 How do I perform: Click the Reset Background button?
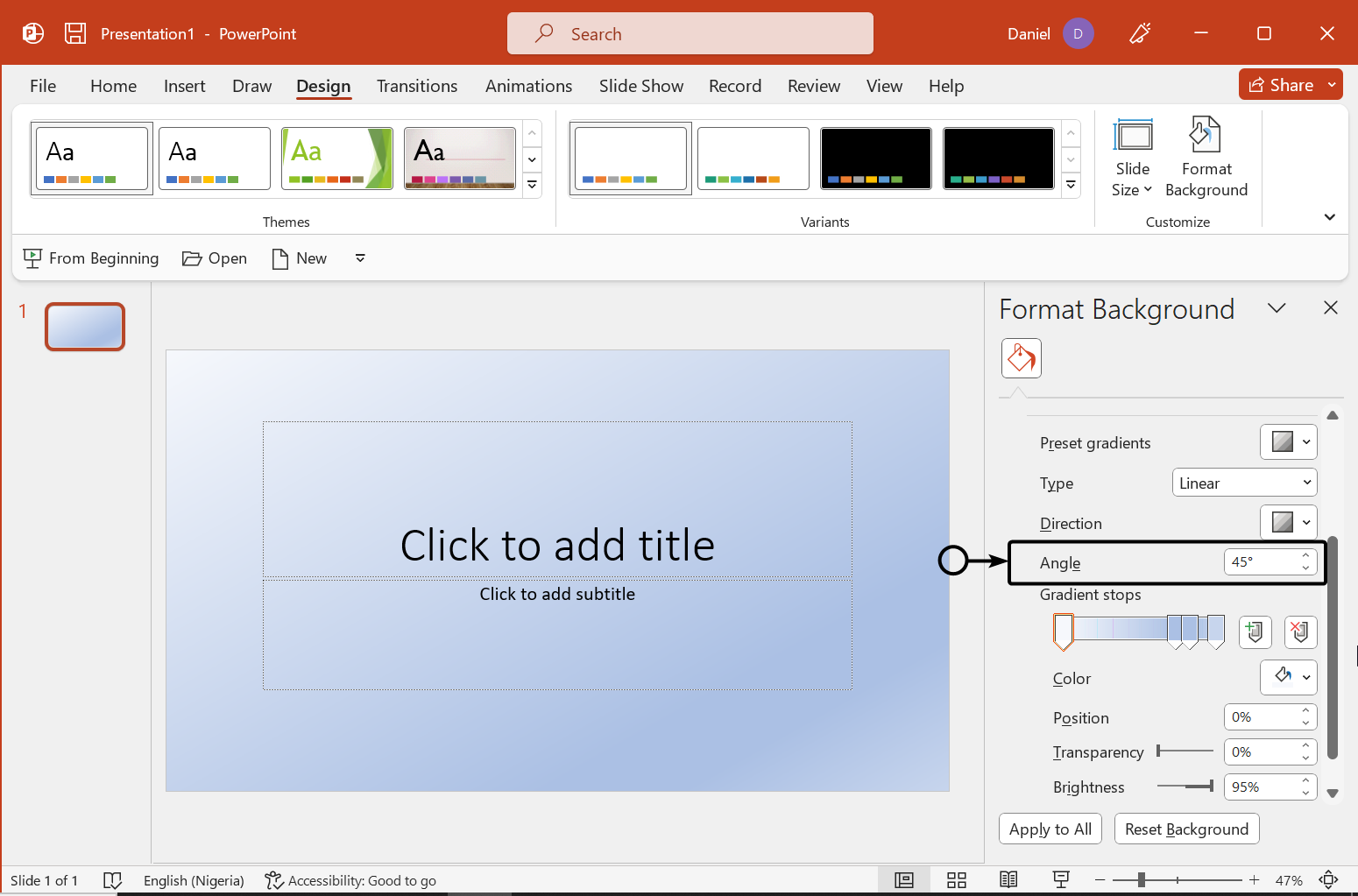[x=1186, y=829]
